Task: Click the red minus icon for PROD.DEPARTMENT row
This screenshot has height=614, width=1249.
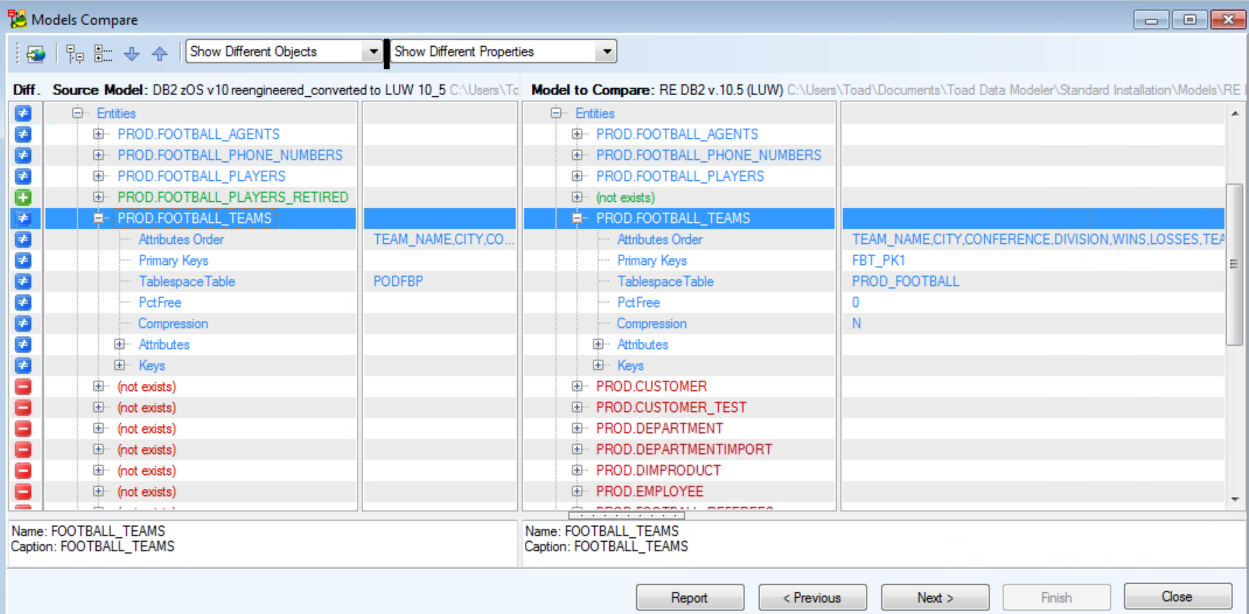Action: point(23,428)
